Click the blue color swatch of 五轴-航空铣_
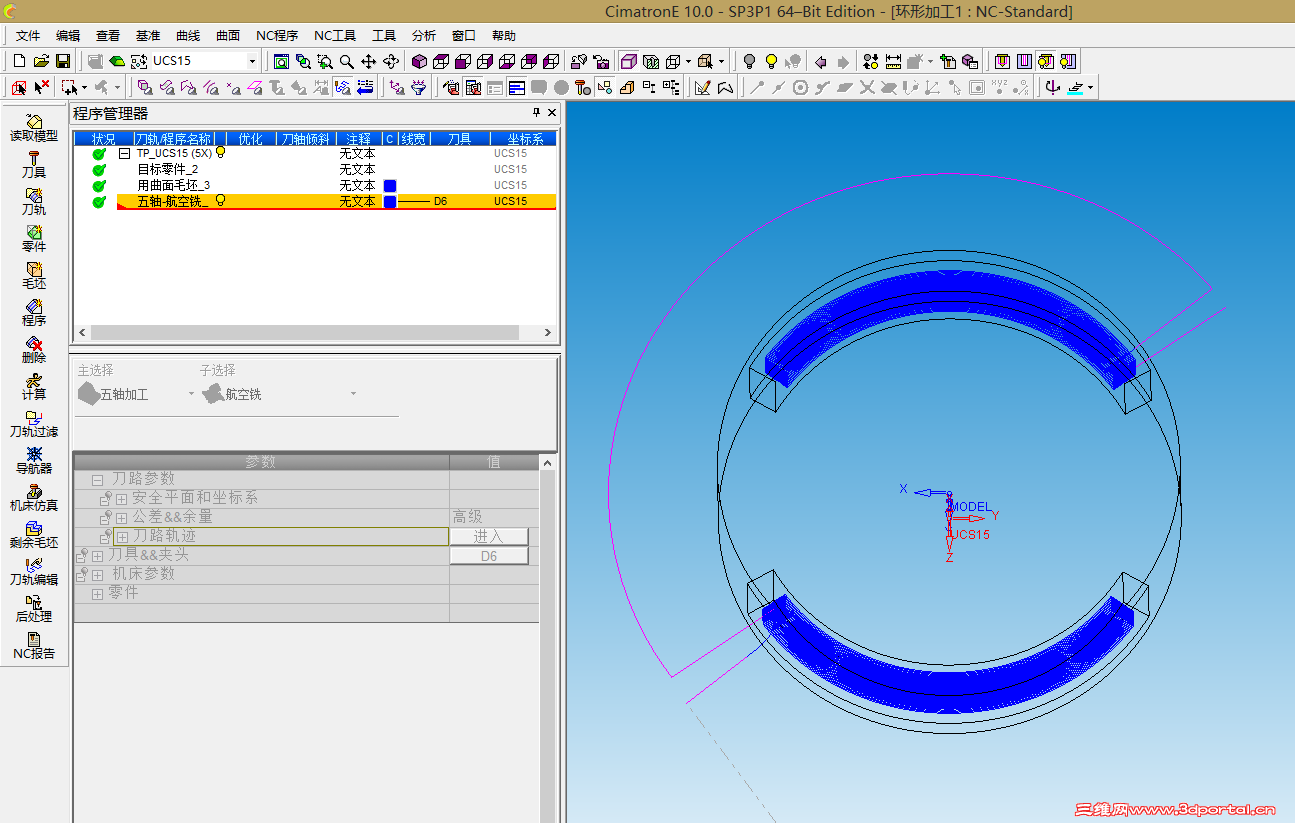 click(390, 202)
